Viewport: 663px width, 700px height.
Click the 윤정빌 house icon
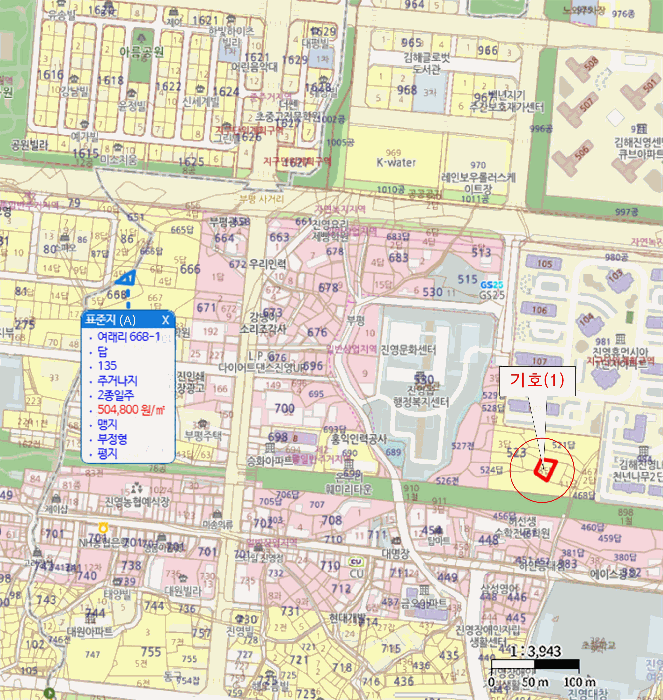coord(131,94)
